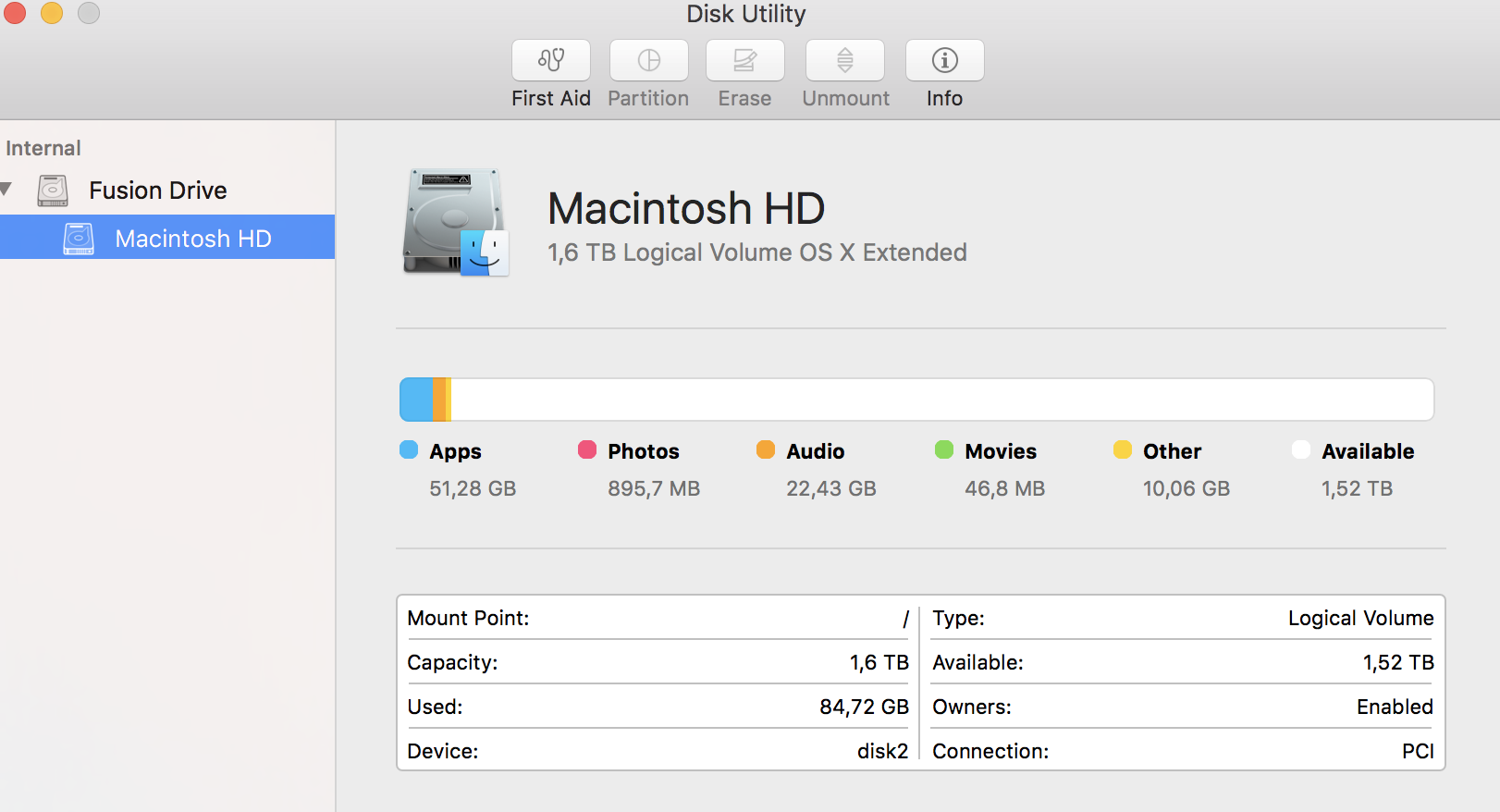Click the white Available legend dot
Viewport: 1500px width, 812px height.
[x=1301, y=449]
